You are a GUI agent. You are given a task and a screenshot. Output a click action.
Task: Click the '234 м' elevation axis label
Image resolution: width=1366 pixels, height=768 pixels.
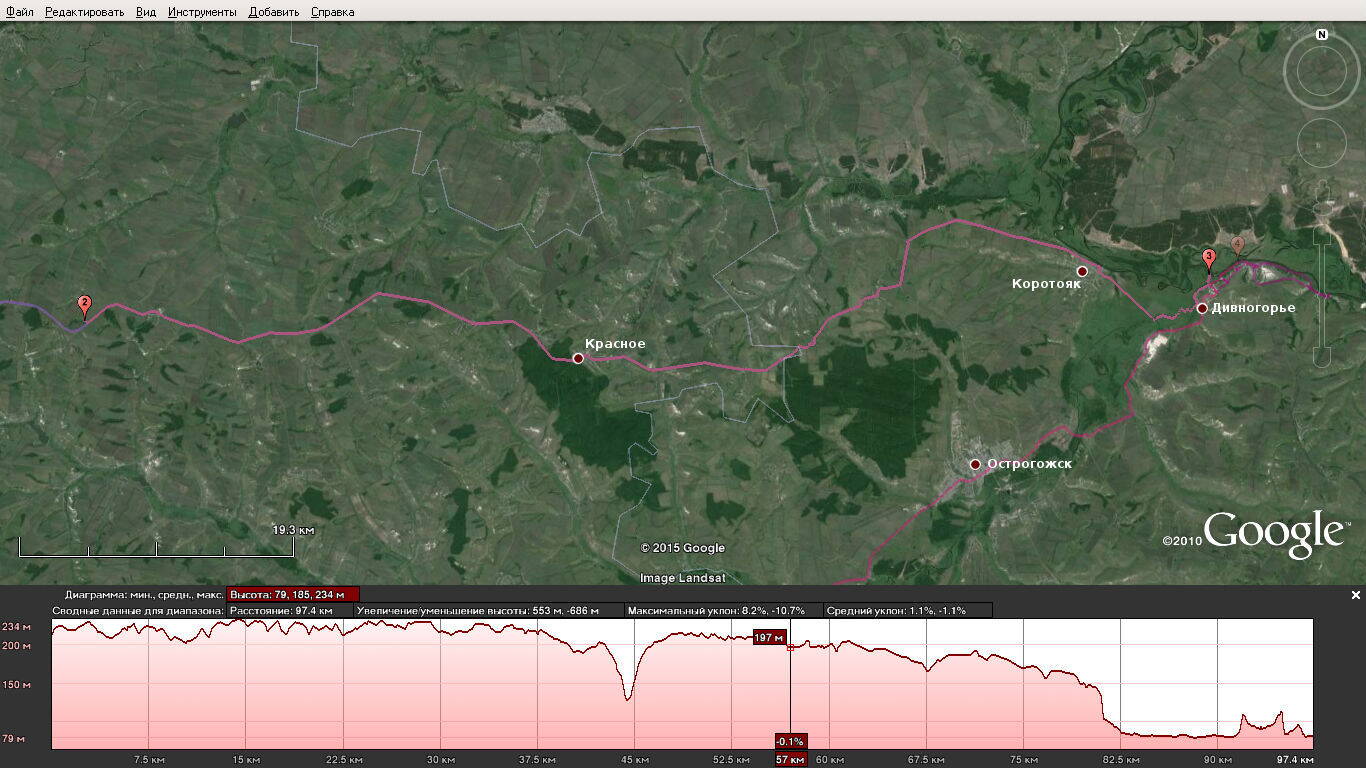(x=15, y=627)
